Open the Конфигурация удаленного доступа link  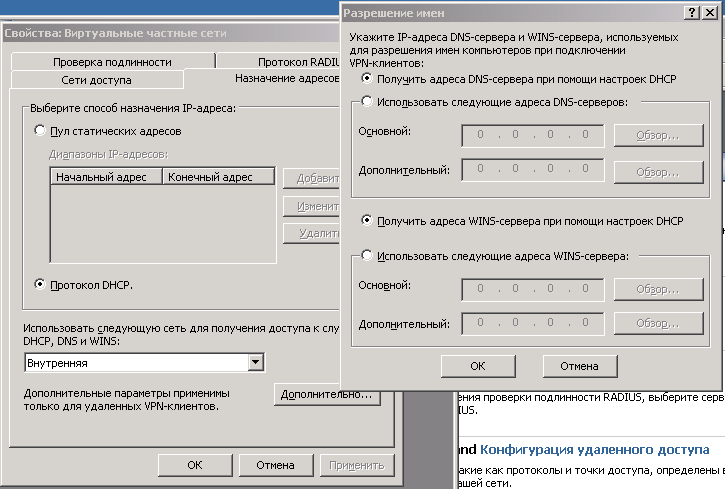(x=595, y=450)
